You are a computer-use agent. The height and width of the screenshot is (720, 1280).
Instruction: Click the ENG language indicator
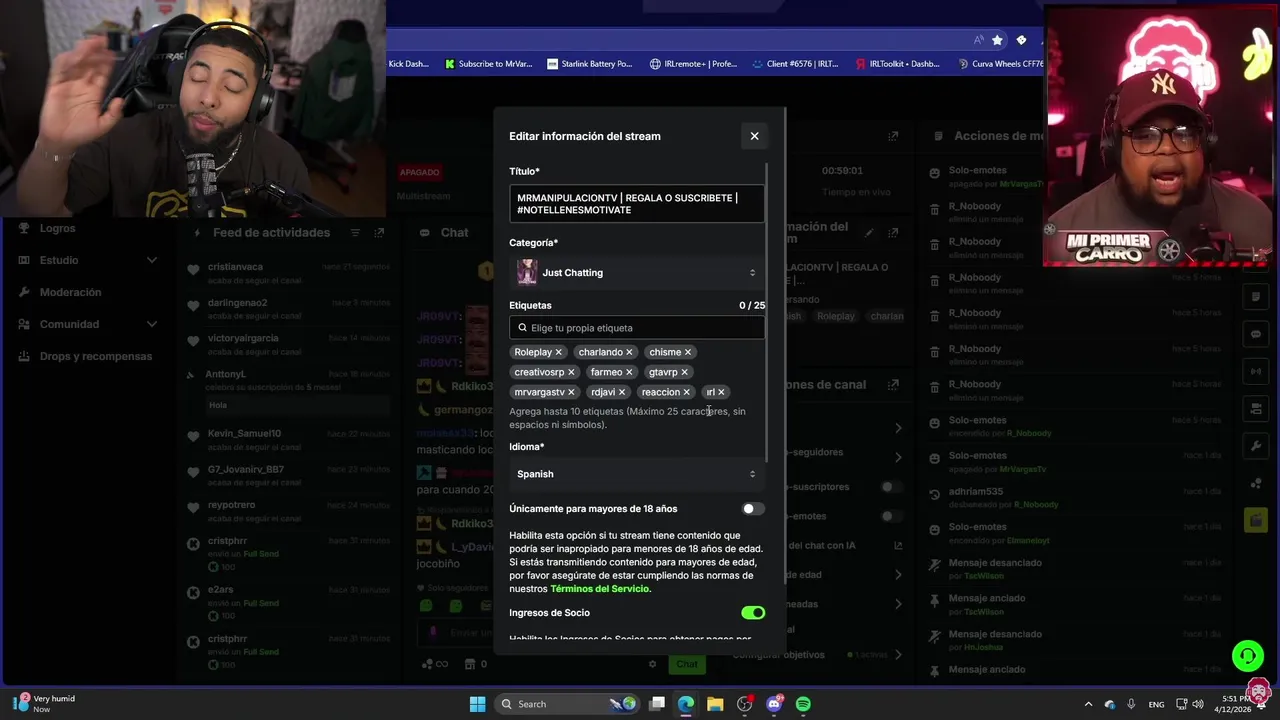[1156, 704]
